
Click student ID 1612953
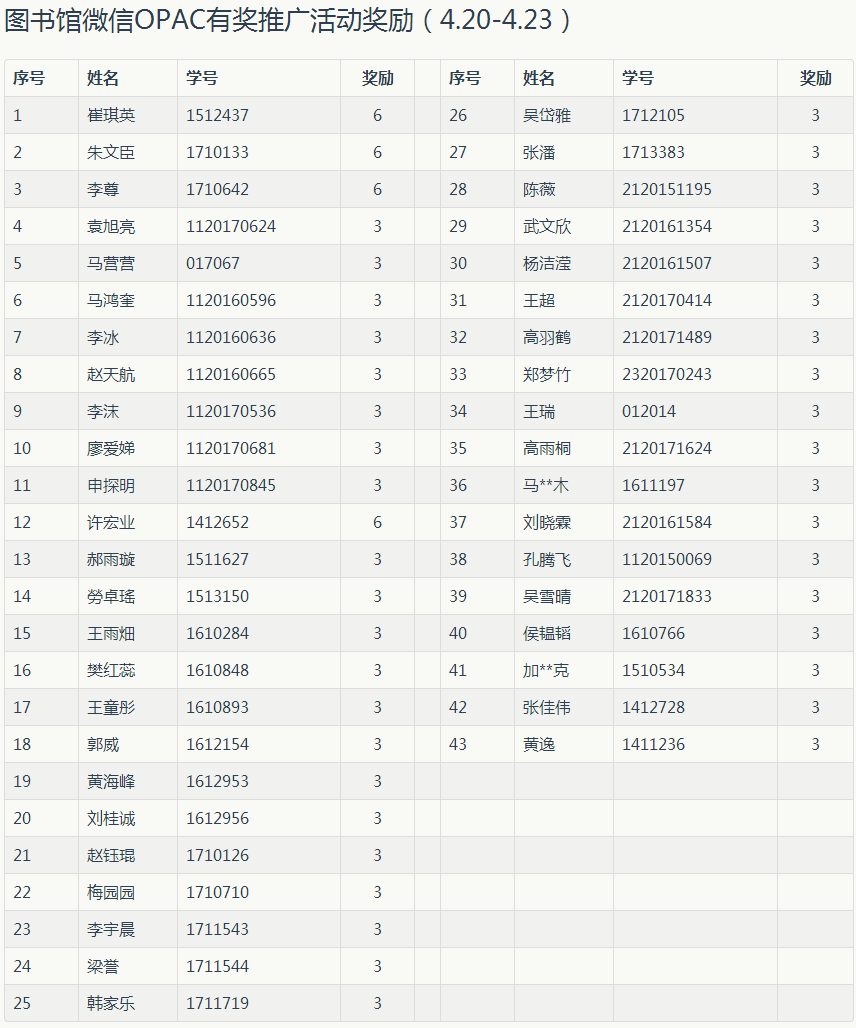click(x=217, y=781)
